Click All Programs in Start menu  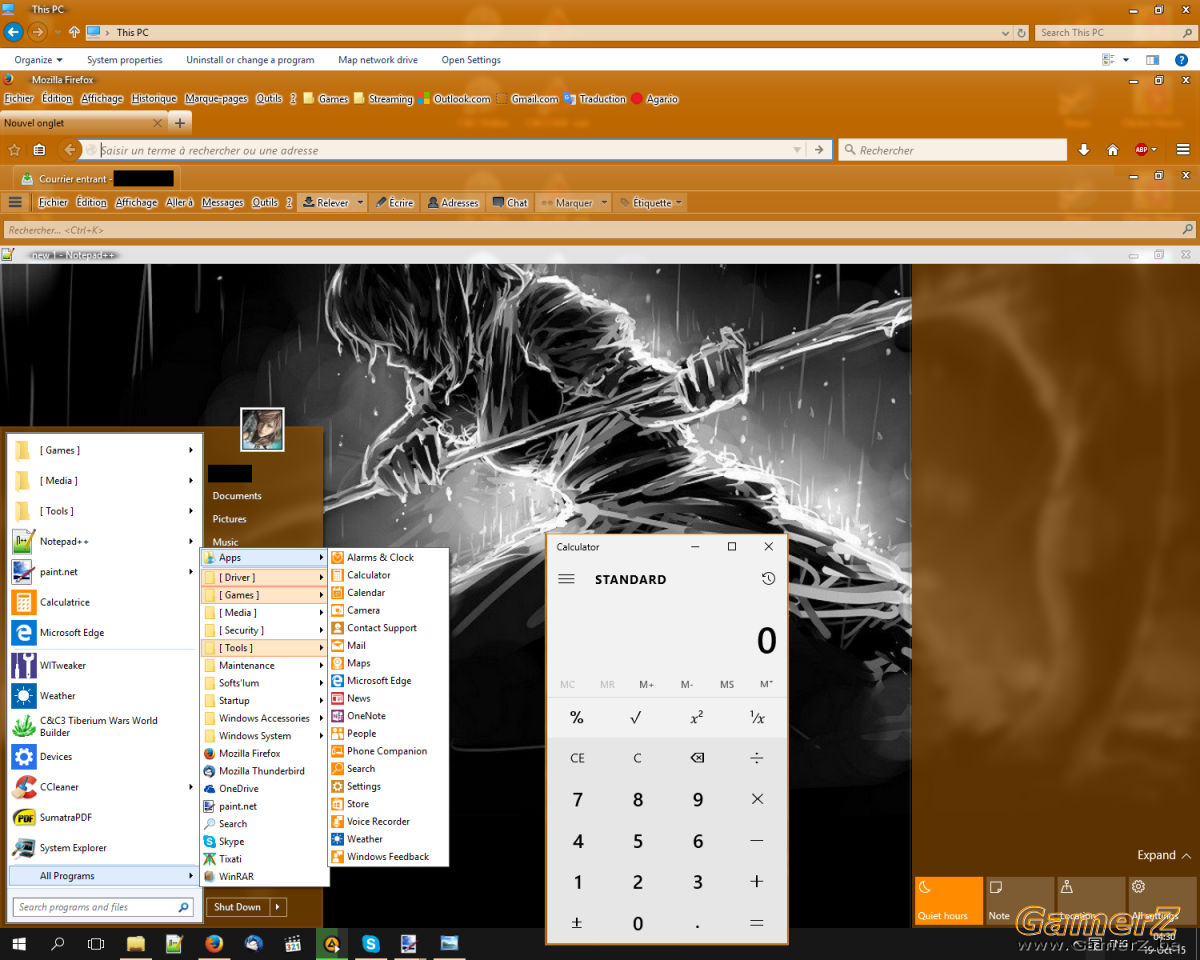pos(103,876)
